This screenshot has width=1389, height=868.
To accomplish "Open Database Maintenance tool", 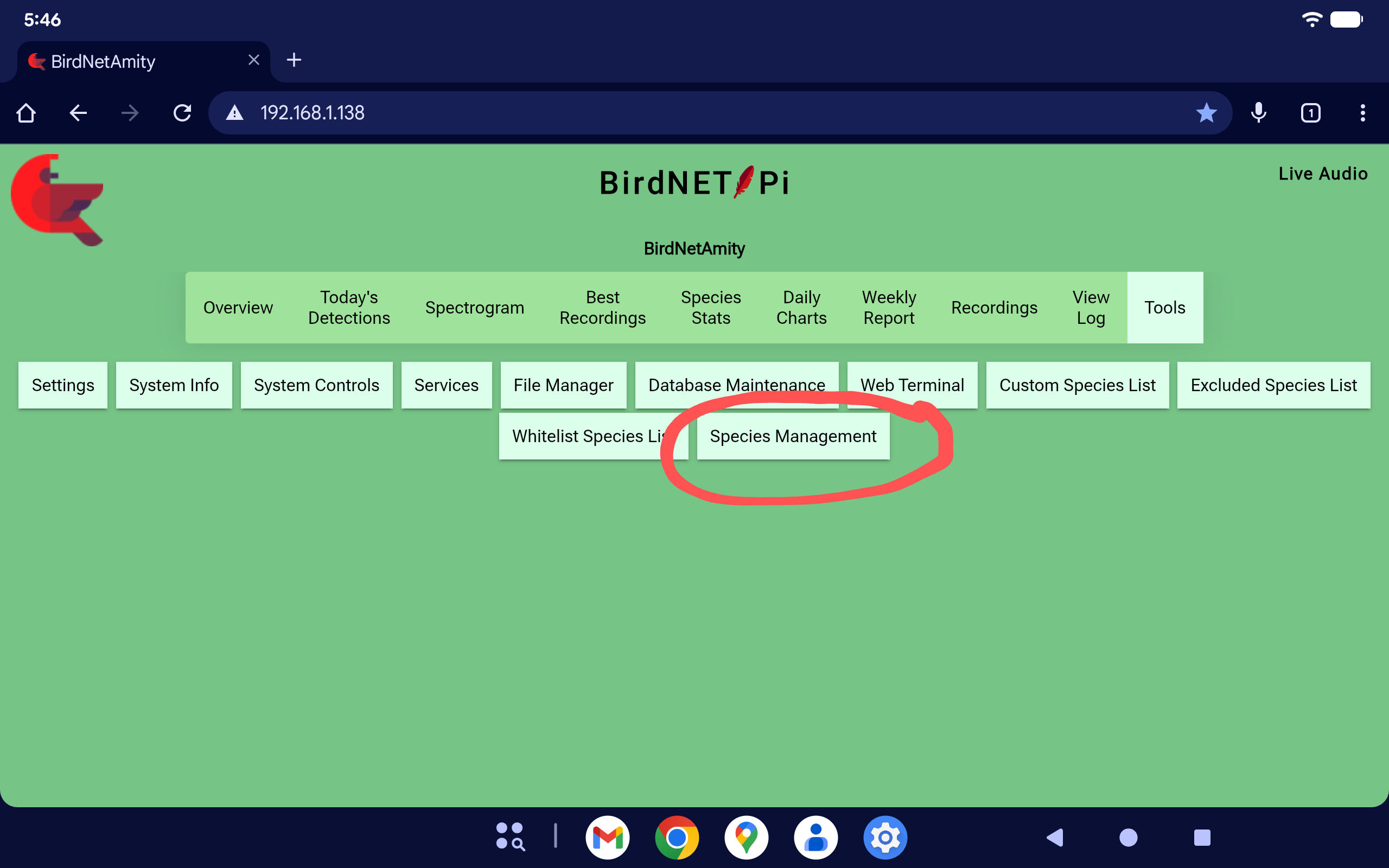I will pyautogui.click(x=736, y=385).
